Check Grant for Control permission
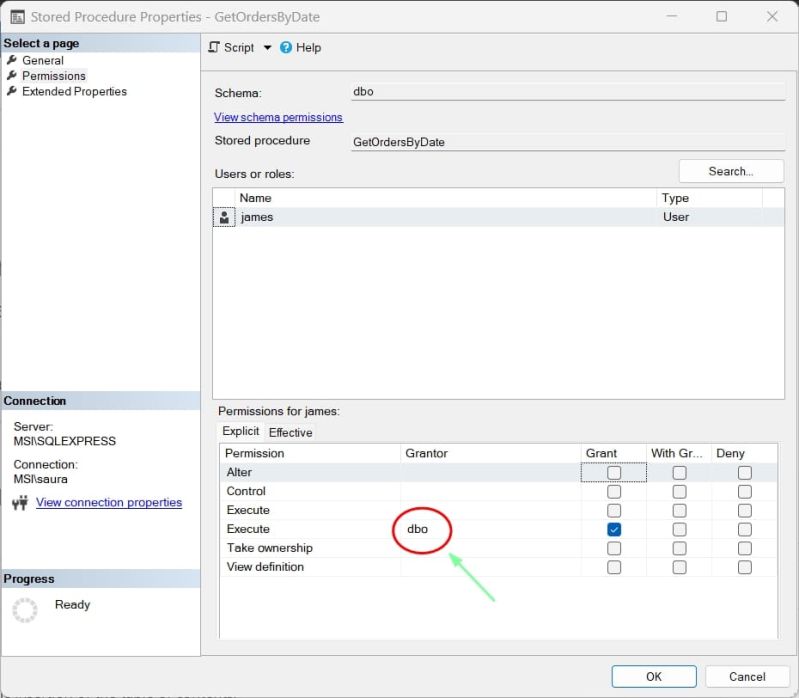This screenshot has width=799, height=698. point(614,492)
